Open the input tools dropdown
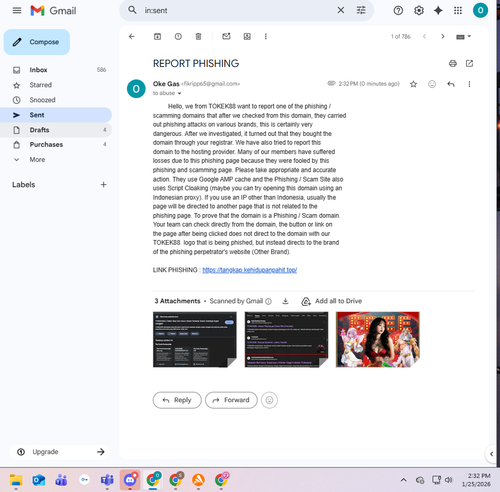Image resolution: width=500 pixels, height=492 pixels. 463,37
